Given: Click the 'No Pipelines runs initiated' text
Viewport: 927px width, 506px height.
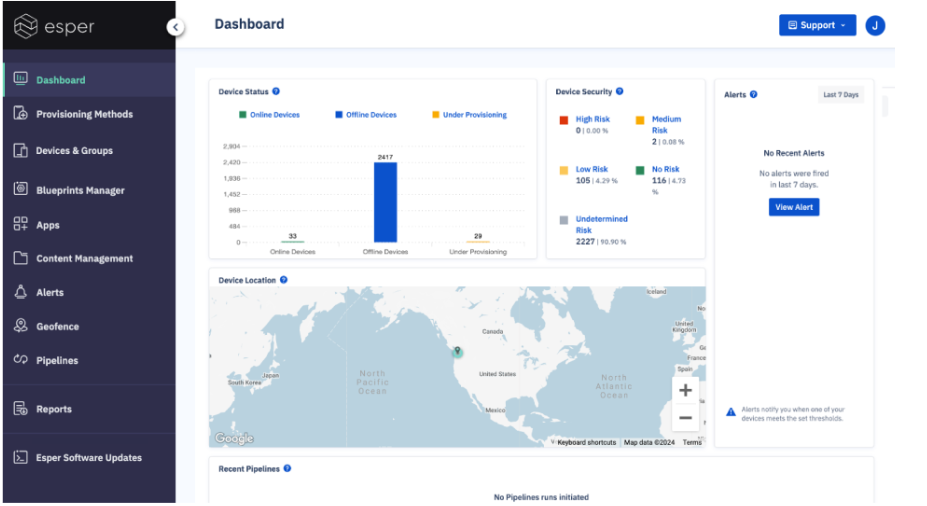Looking at the screenshot, I should [541, 497].
